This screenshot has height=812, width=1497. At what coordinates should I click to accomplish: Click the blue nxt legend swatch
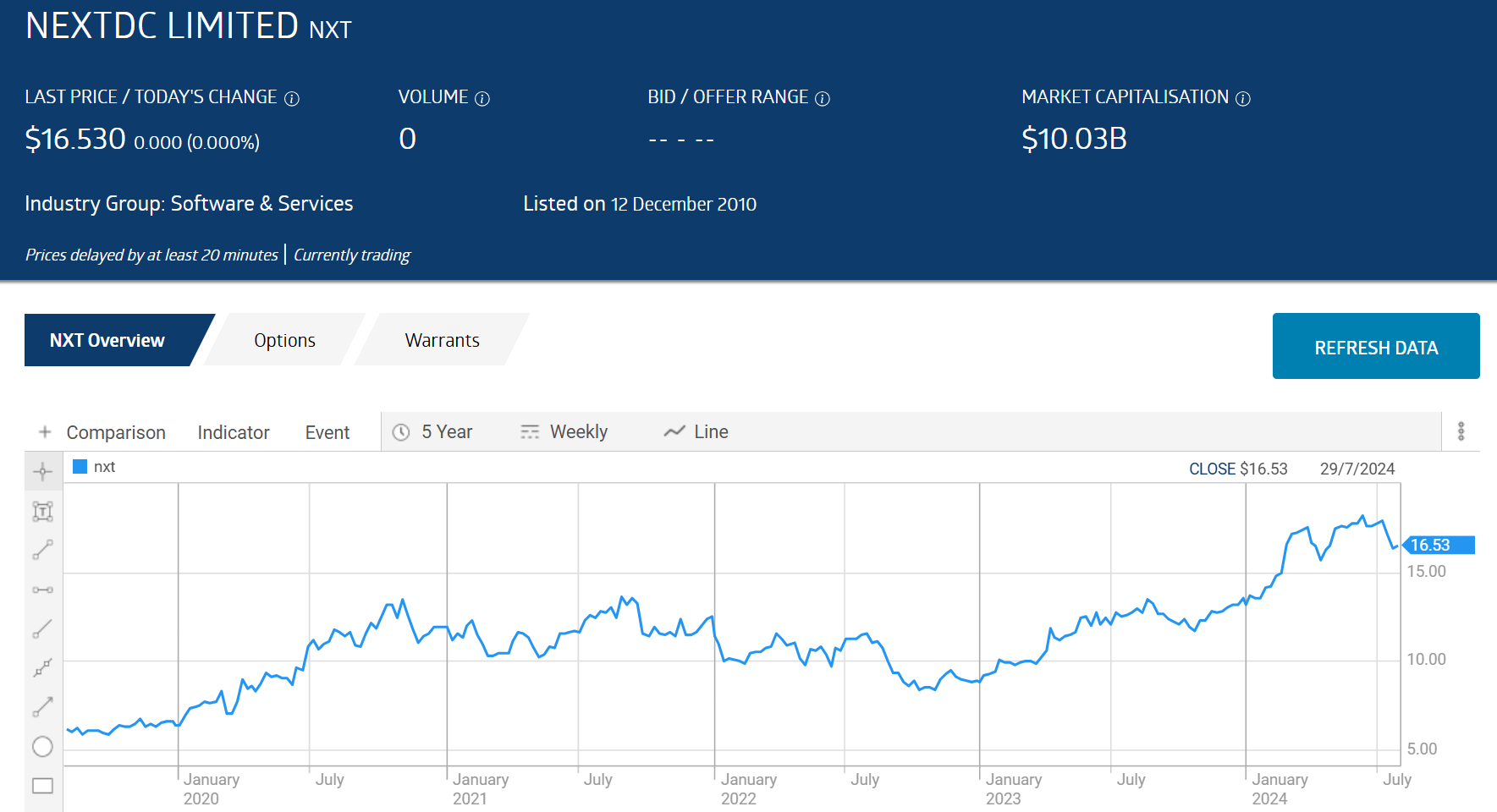[80, 467]
